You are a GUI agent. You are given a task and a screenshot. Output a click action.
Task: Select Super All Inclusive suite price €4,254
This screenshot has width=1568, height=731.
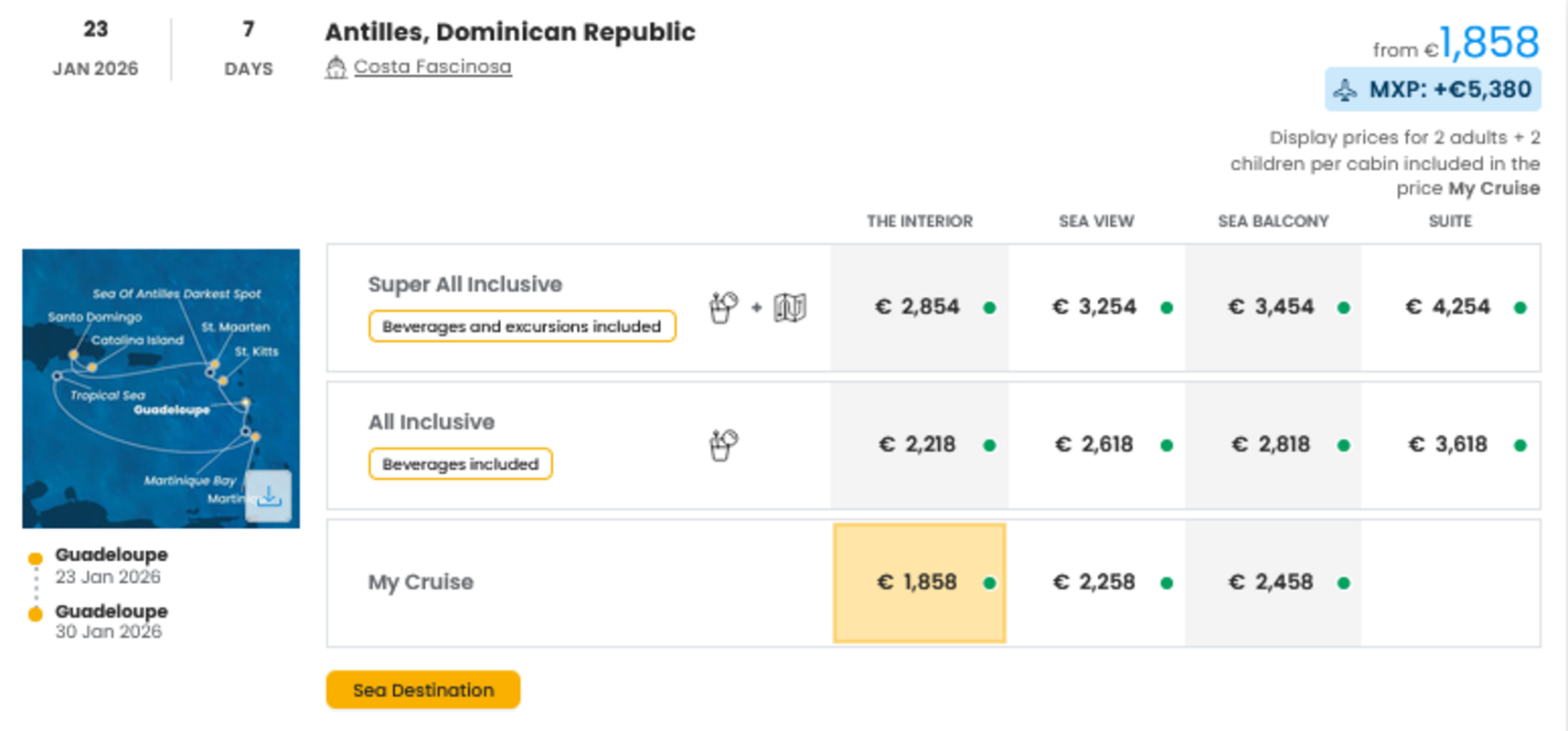[x=1449, y=307]
